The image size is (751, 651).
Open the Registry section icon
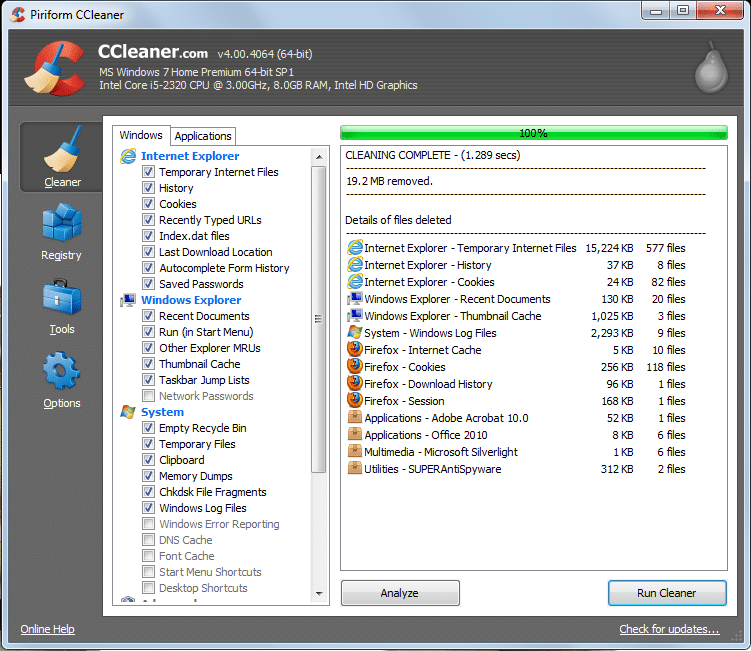tap(61, 222)
